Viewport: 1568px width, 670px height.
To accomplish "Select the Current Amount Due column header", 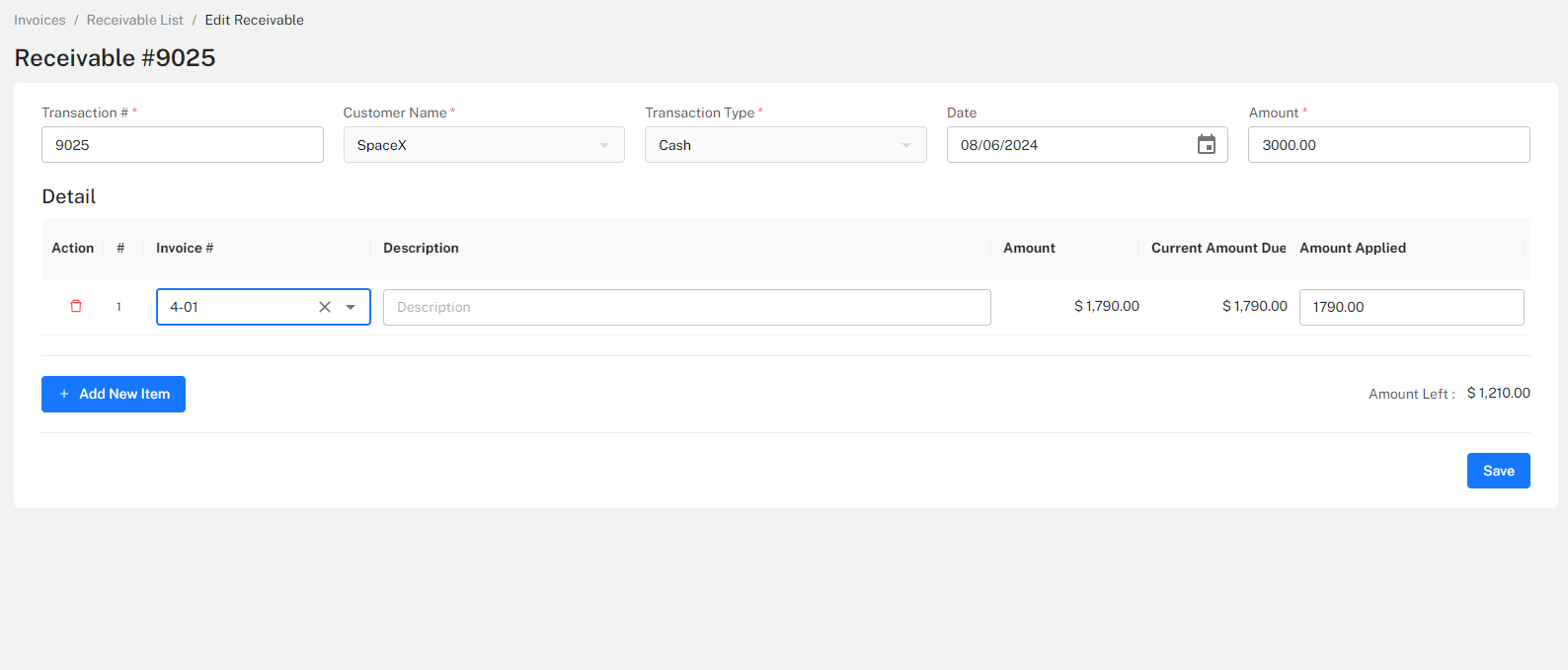I will coord(1218,248).
